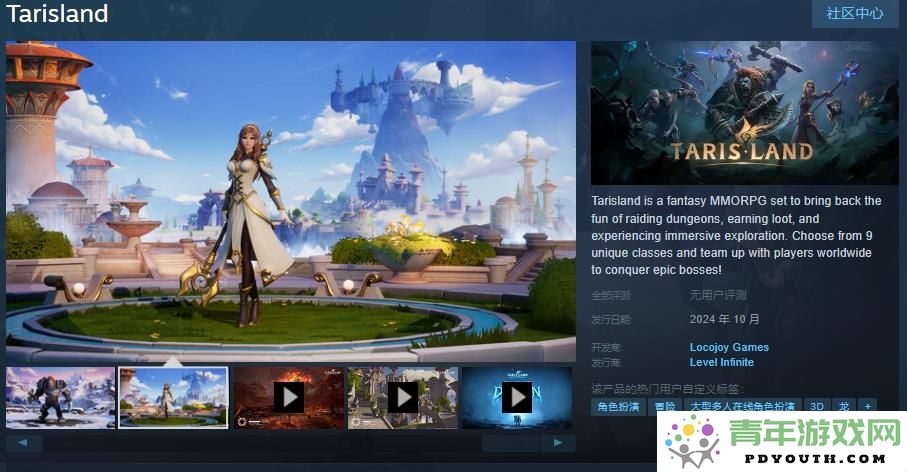907x472 pixels.
Task: Click the Tarisland fantasy MMORPG description text
Action: (x=736, y=235)
